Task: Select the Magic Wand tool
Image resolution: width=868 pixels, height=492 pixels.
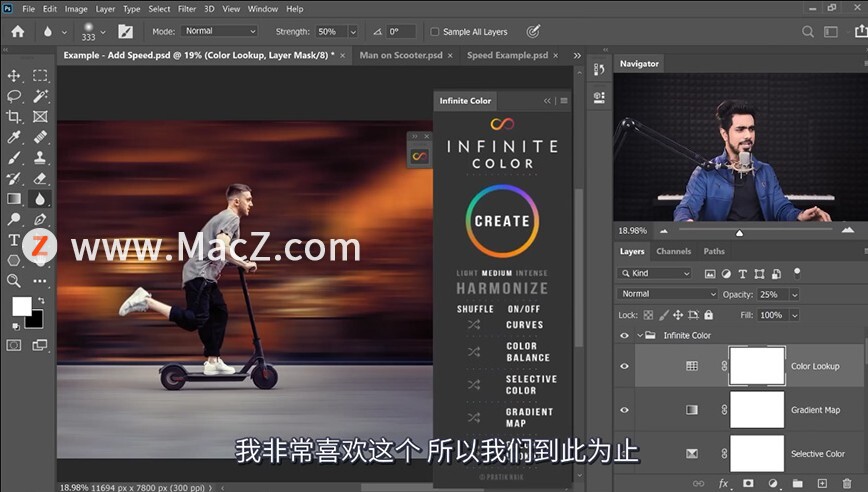Action: [40, 96]
